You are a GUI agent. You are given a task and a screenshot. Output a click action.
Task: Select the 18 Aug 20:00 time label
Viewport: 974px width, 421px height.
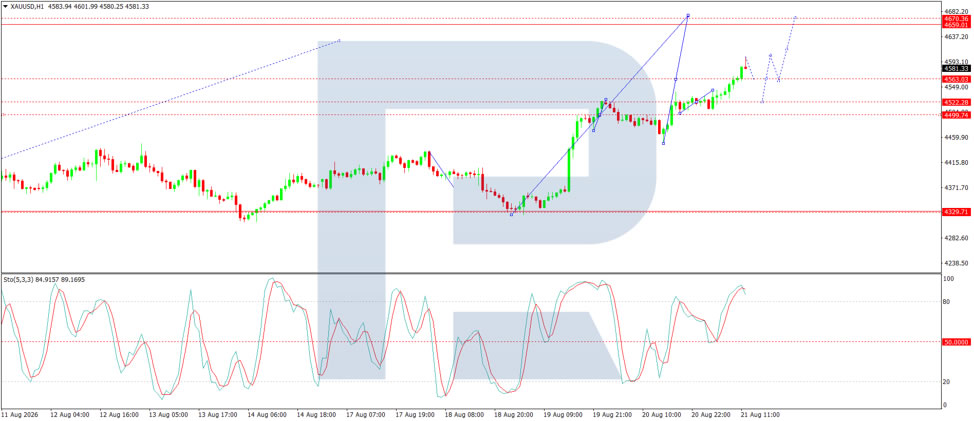[x=513, y=414]
